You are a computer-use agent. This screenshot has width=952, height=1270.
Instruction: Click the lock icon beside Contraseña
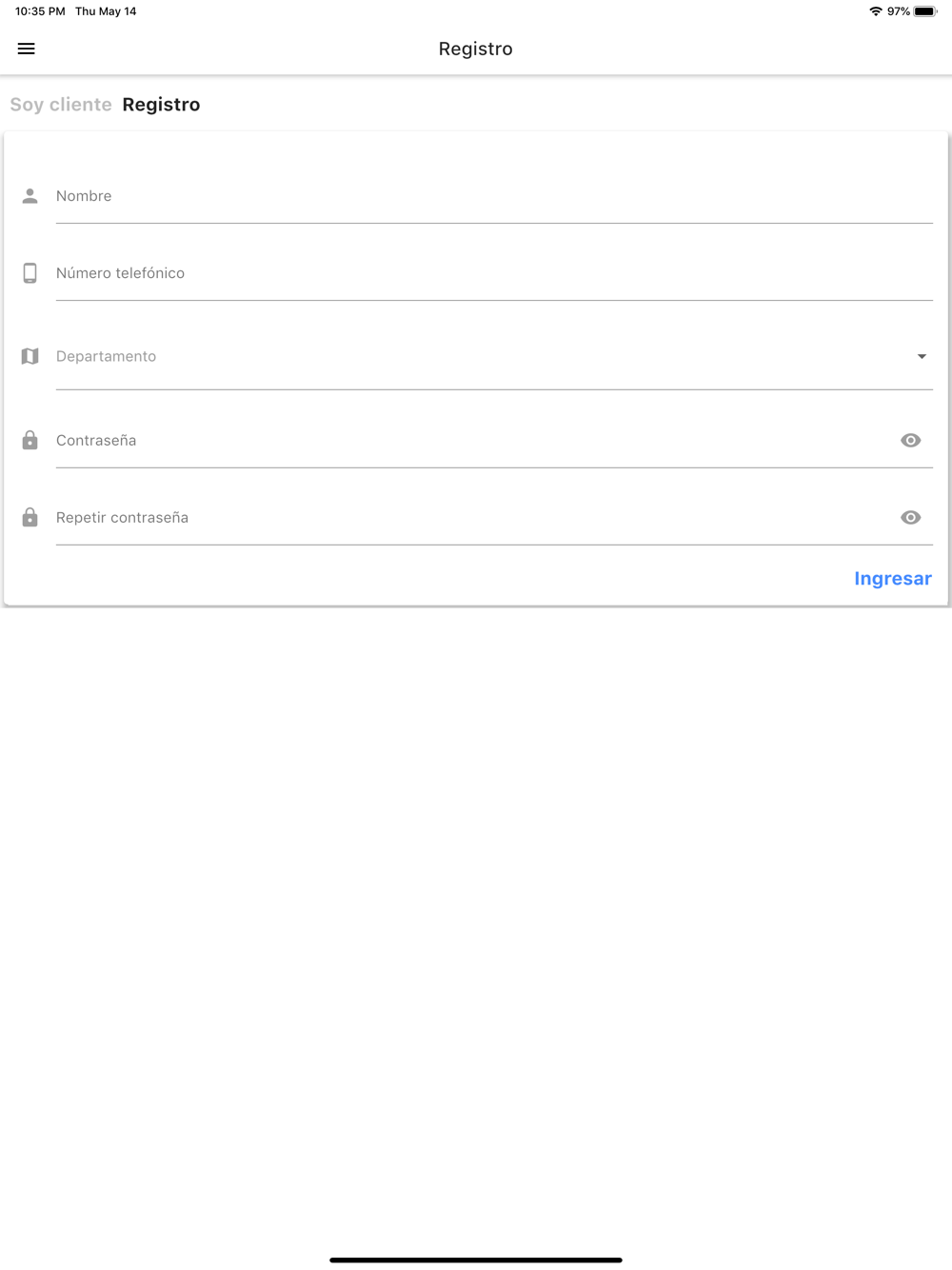[x=30, y=440]
